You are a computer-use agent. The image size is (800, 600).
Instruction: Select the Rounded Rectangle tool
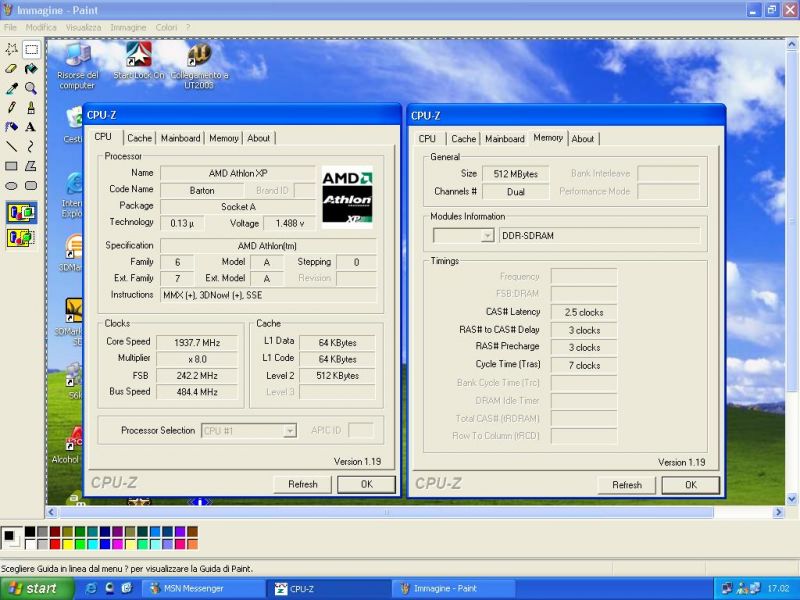(31, 186)
